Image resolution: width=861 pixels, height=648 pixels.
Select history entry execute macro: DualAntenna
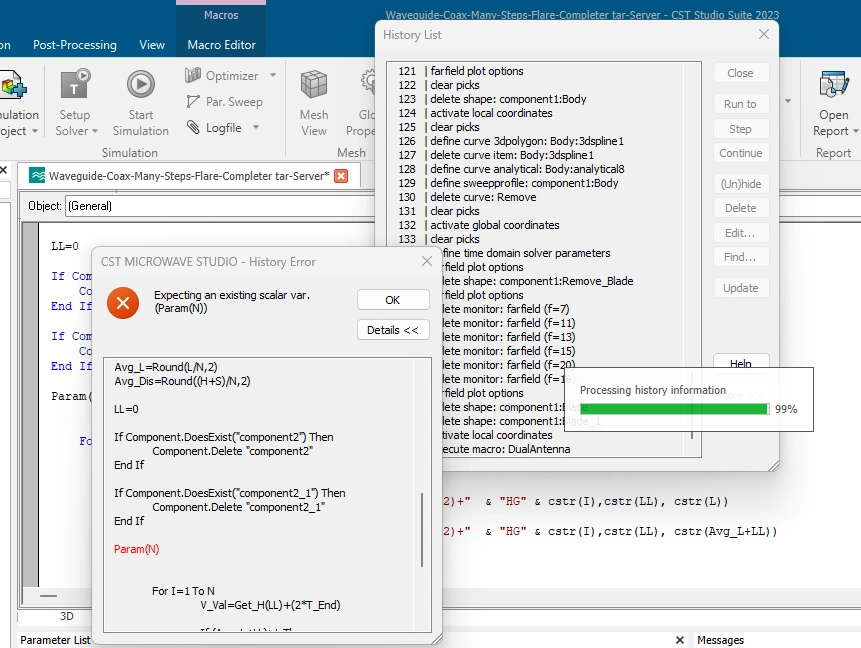click(506, 449)
